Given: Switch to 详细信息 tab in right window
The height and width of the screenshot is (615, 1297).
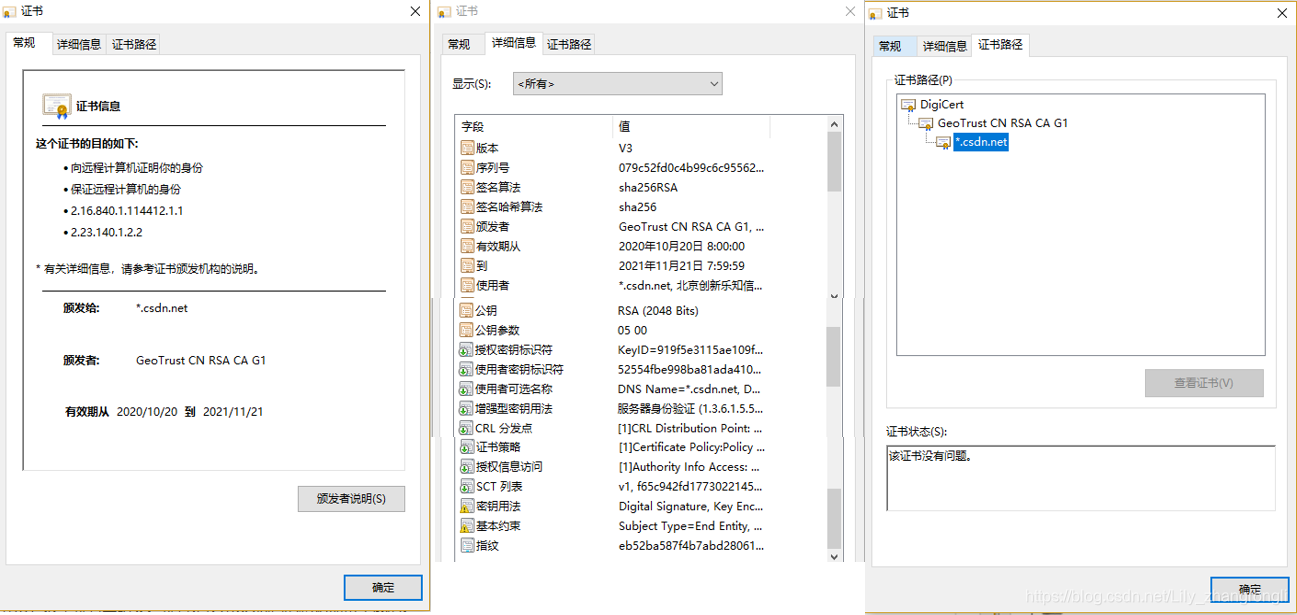Looking at the screenshot, I should tap(945, 46).
